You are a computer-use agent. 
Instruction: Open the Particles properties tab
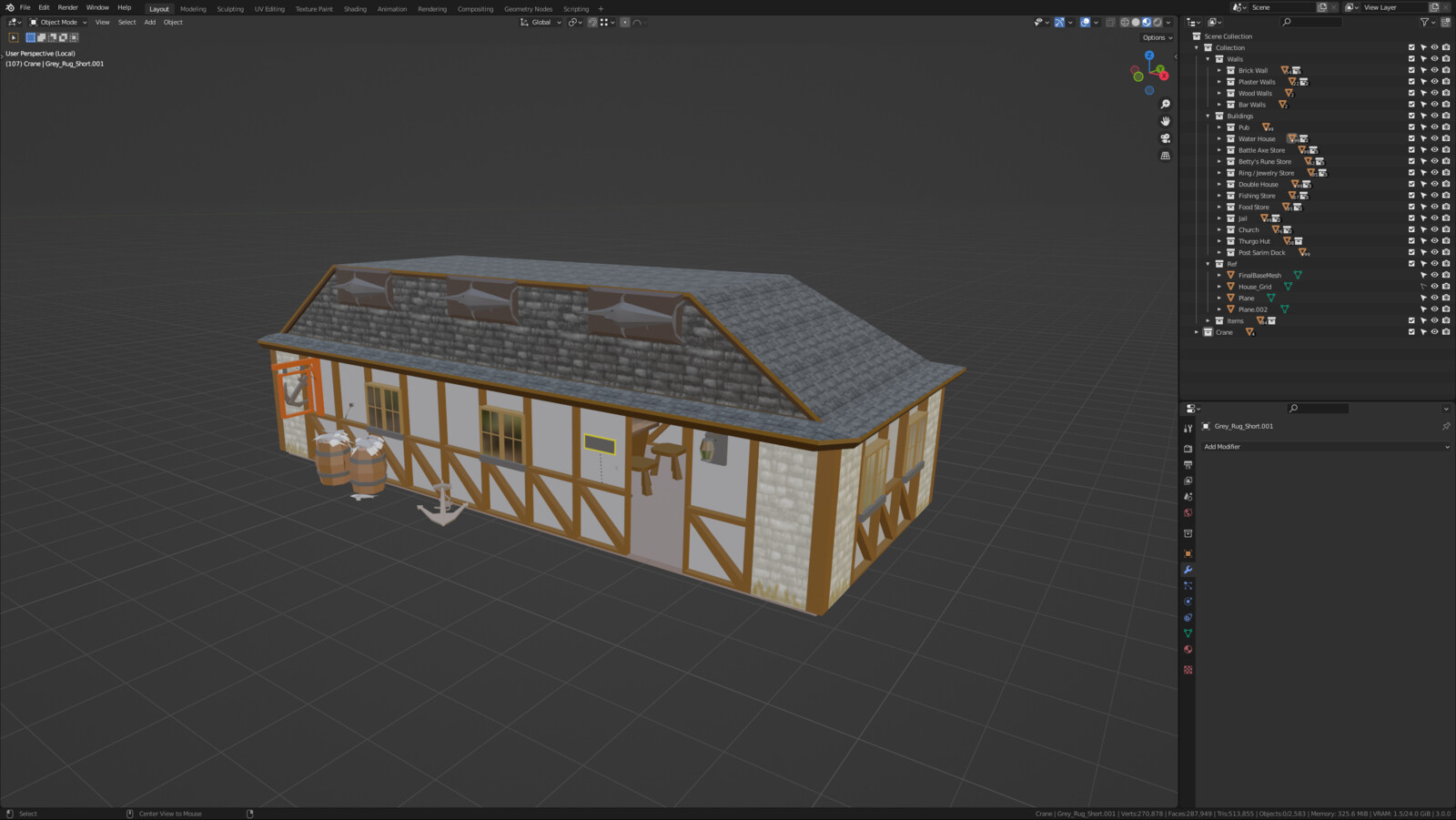[1188, 585]
